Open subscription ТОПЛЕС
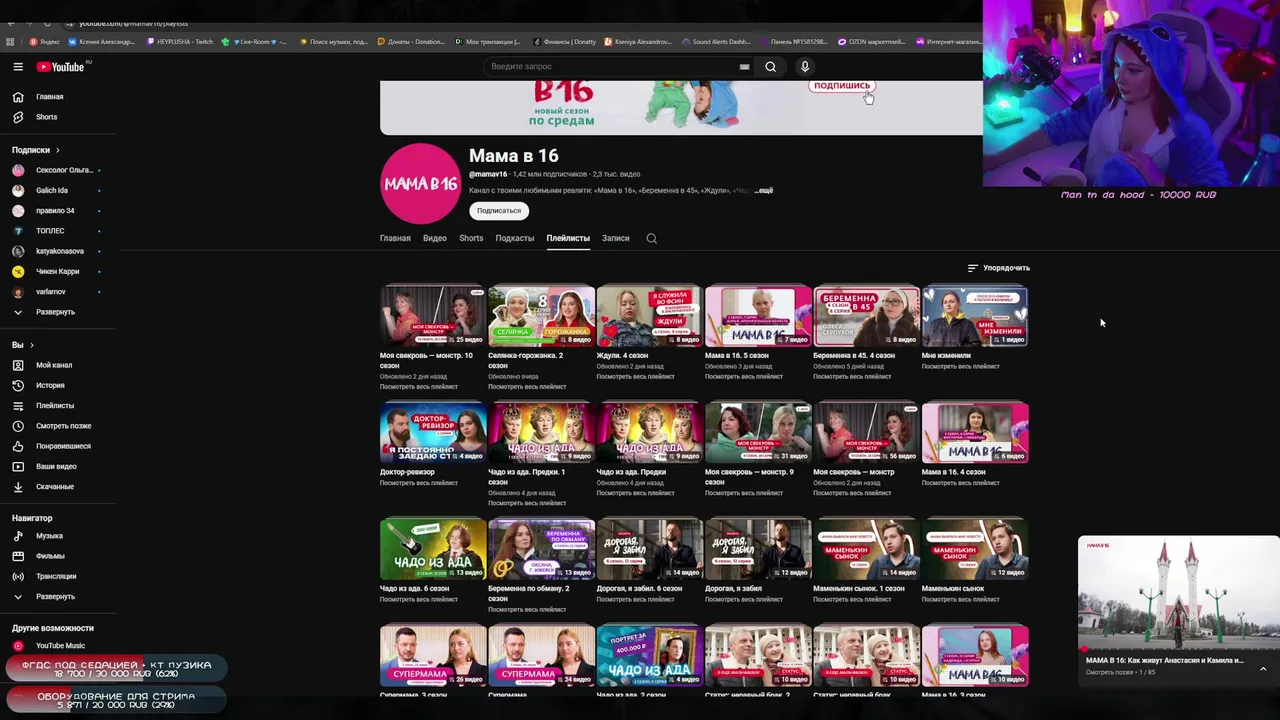Image resolution: width=1280 pixels, height=720 pixels. 58,231
